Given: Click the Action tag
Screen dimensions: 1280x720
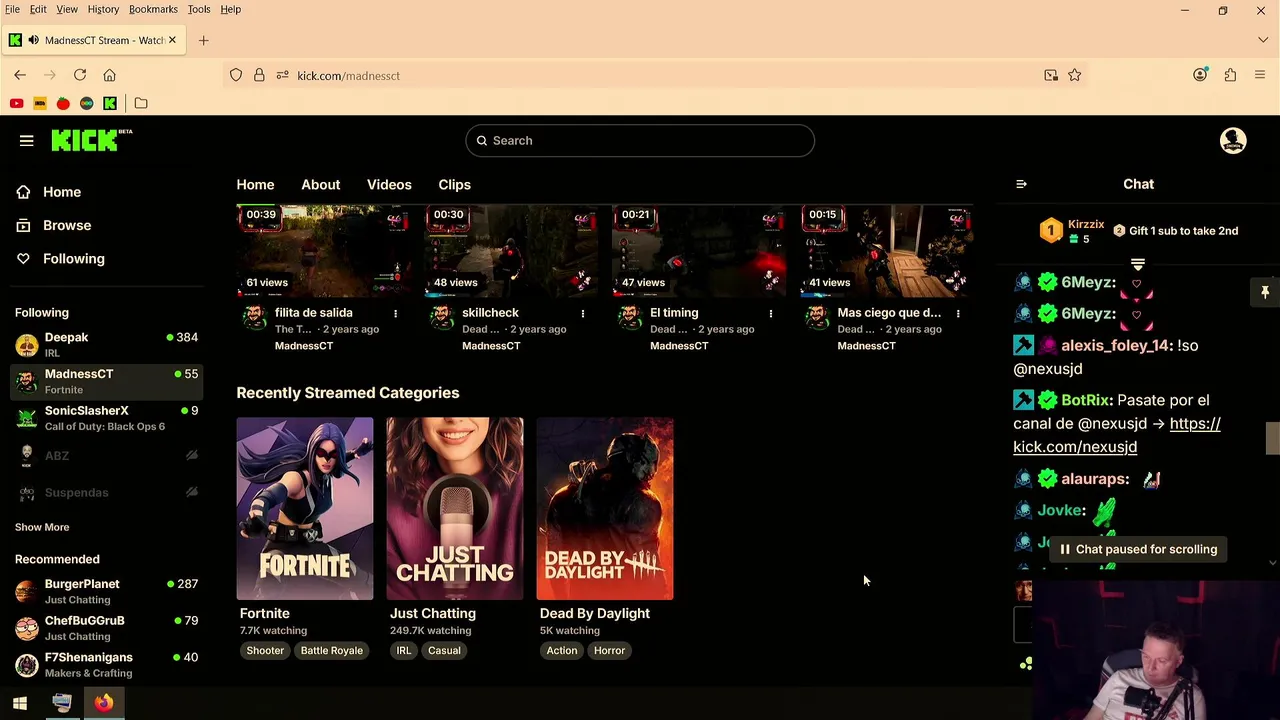Looking at the screenshot, I should (562, 651).
